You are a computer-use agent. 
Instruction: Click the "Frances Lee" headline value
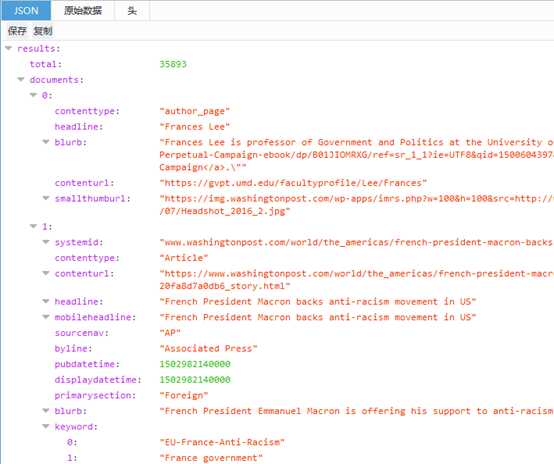coord(194,127)
